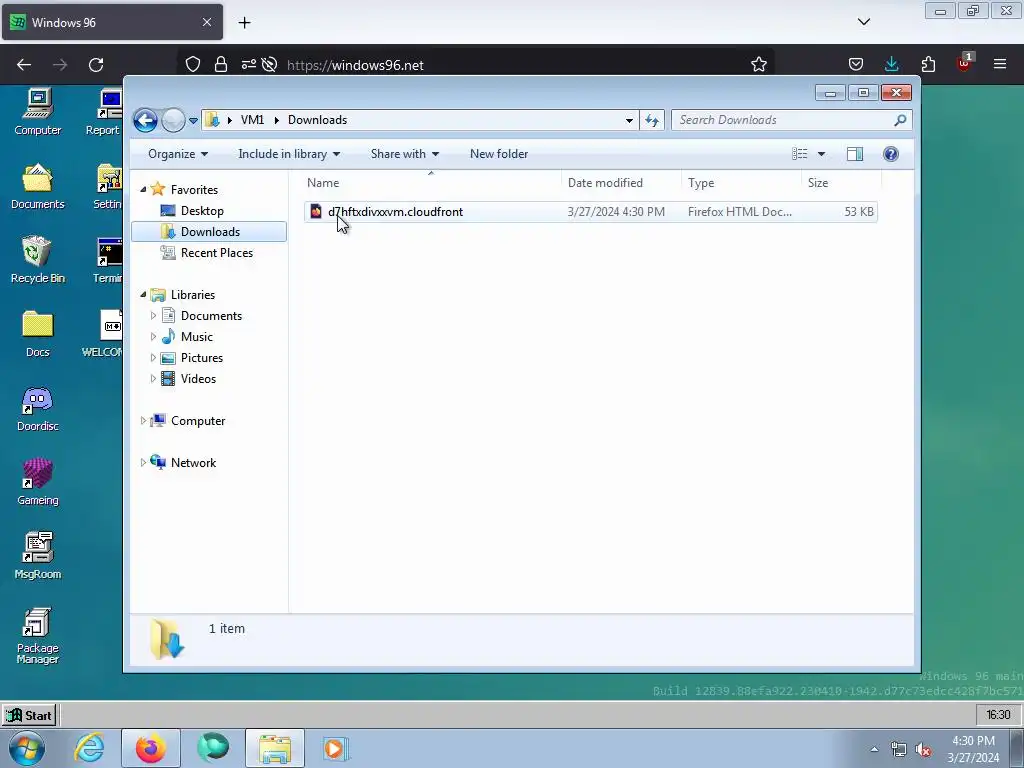
Task: Open the Share with dropdown
Action: (404, 154)
